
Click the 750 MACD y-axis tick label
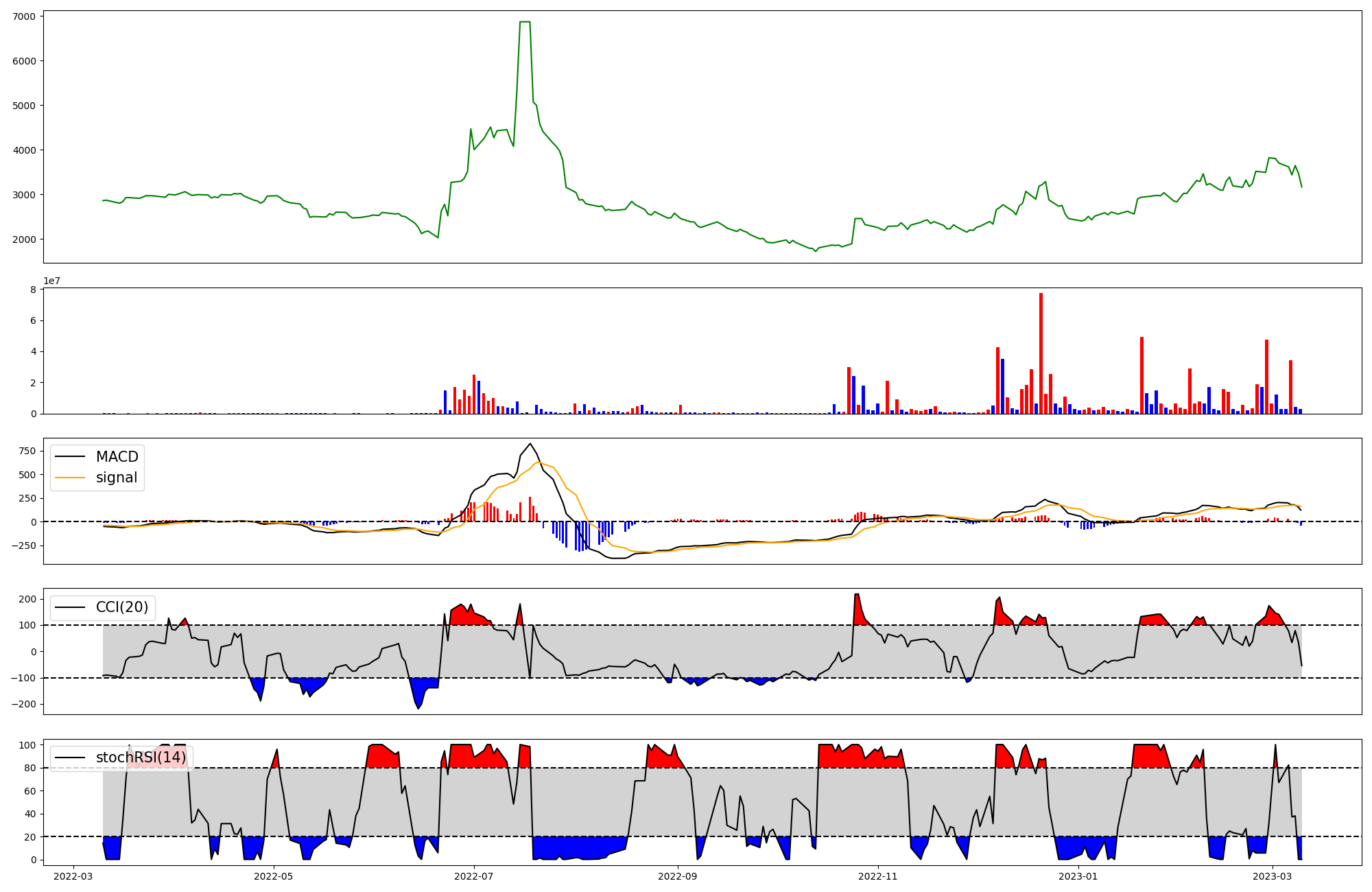click(27, 451)
